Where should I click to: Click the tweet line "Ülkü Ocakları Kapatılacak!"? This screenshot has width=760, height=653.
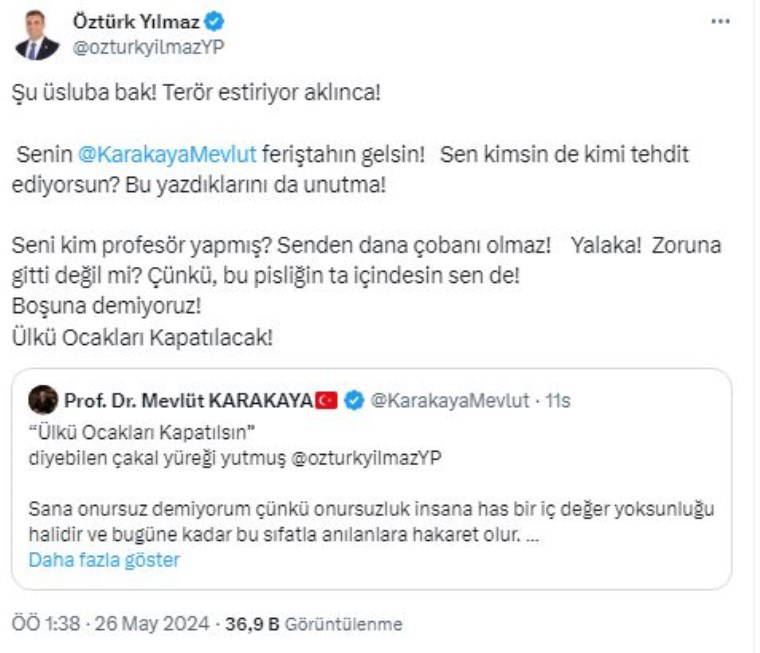[x=142, y=338]
